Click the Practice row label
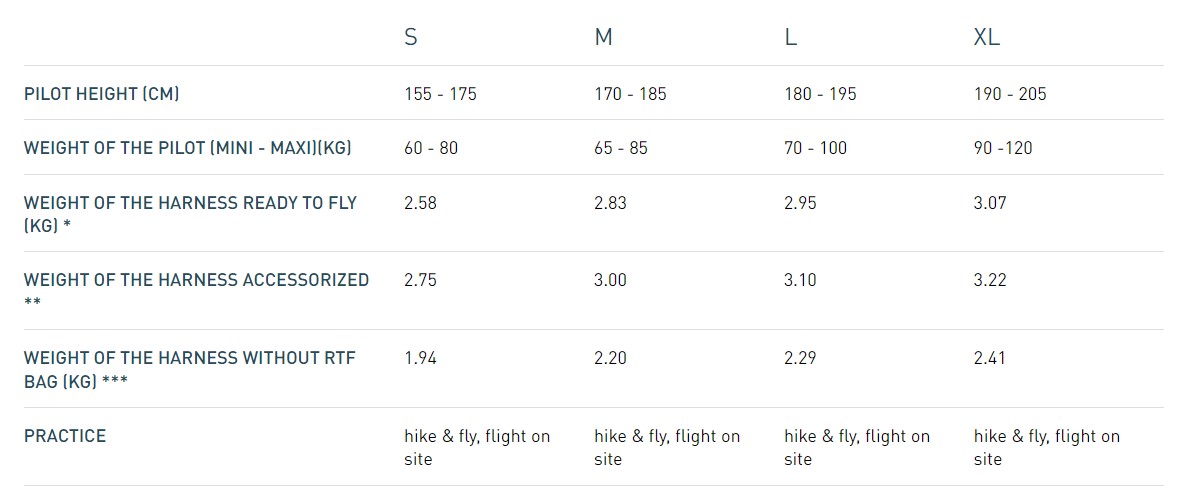 65,436
